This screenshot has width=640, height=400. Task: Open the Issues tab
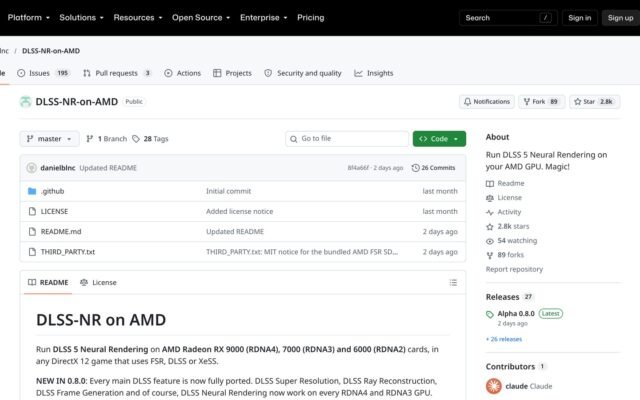pyautogui.click(x=44, y=73)
